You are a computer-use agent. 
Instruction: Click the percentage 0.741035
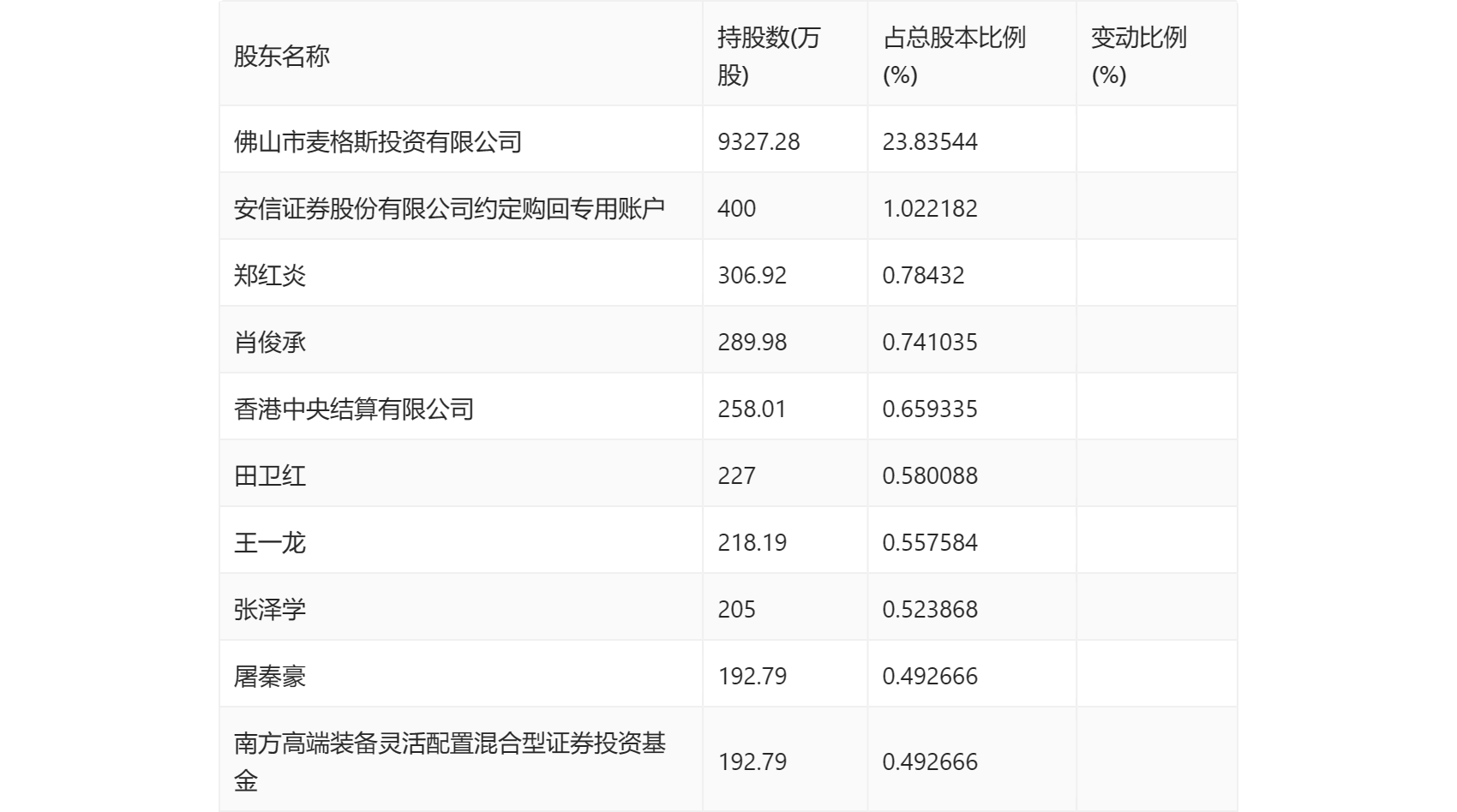pyautogui.click(x=930, y=342)
